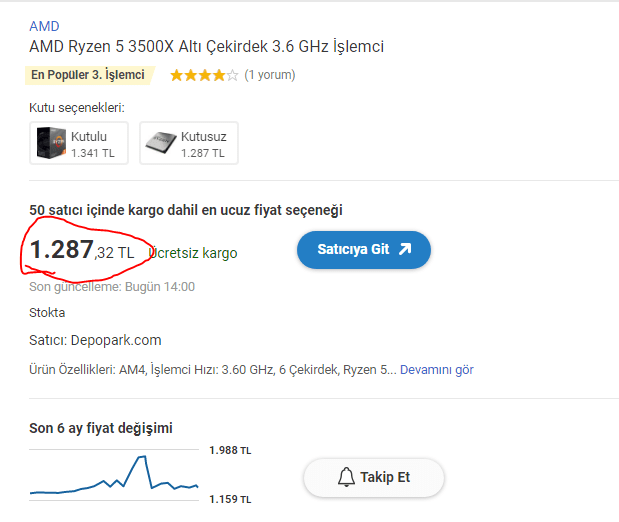Image resolution: width=619 pixels, height=522 pixels.
Task: Select the Kutulu 1.341 TL box option
Action: click(79, 143)
